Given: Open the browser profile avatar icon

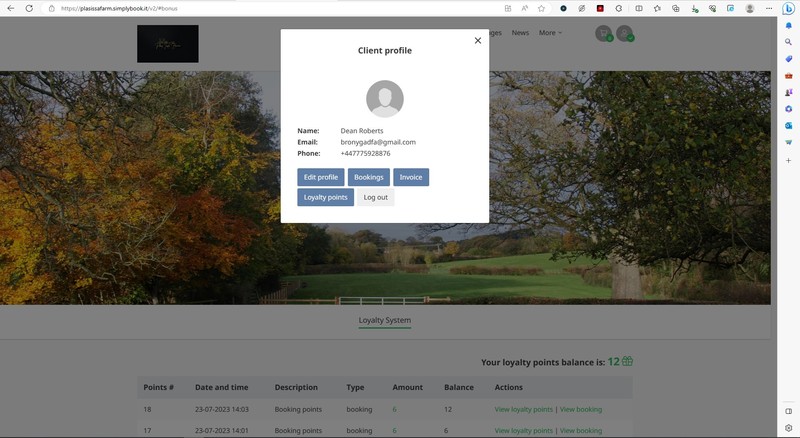Looking at the screenshot, I should point(749,8).
